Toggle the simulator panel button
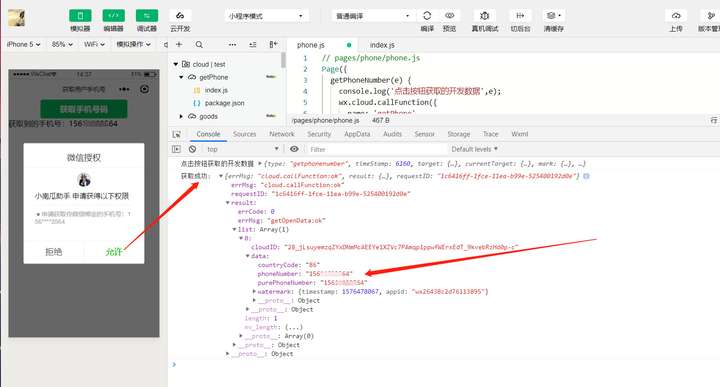720x387 pixels. pyautogui.click(x=80, y=16)
